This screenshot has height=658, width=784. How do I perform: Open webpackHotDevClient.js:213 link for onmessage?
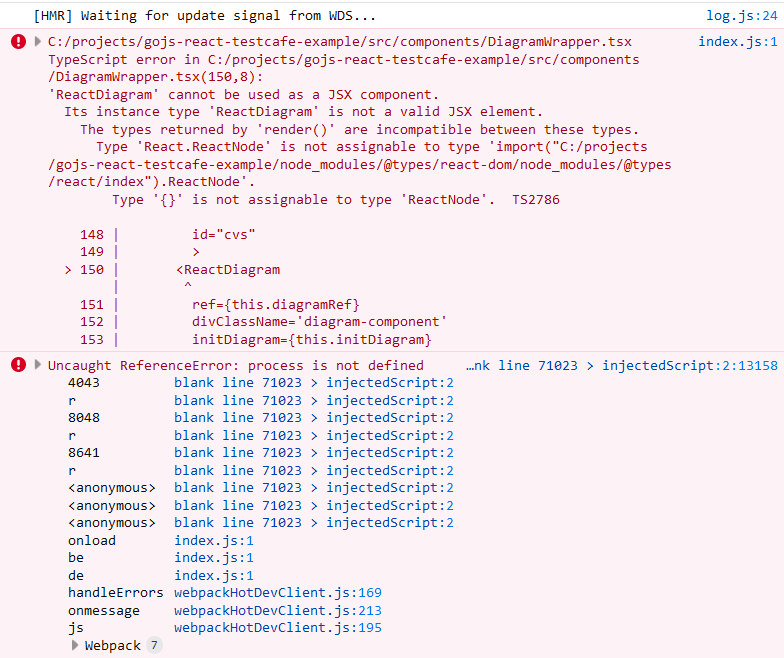point(278,610)
